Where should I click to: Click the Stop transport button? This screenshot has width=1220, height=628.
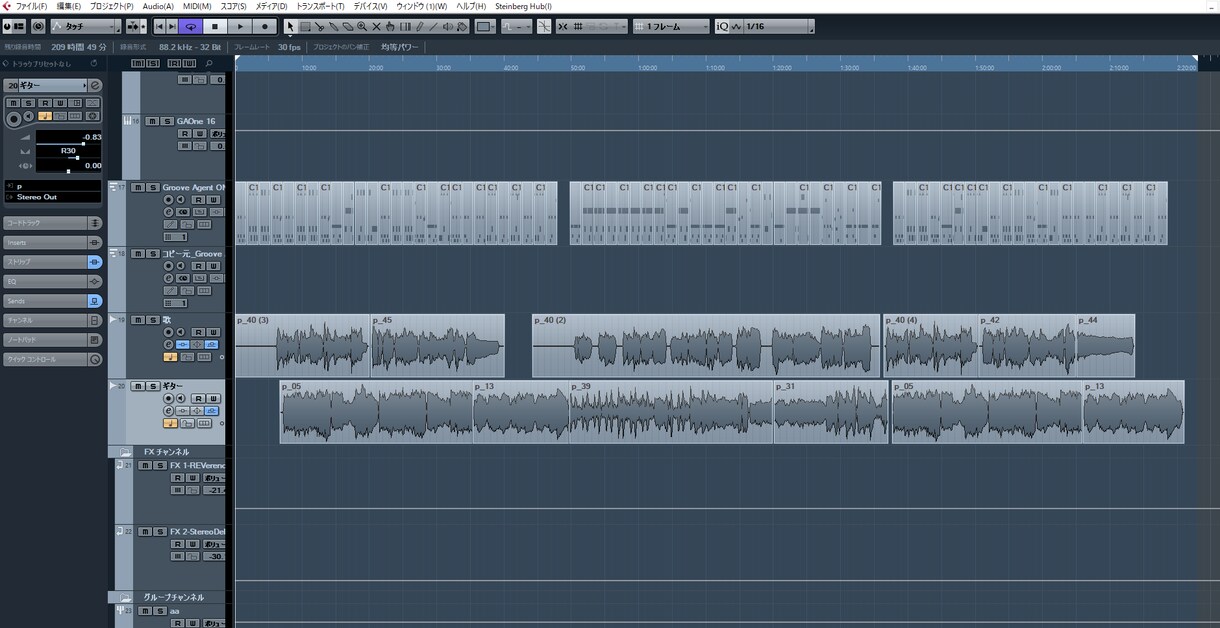click(215, 26)
